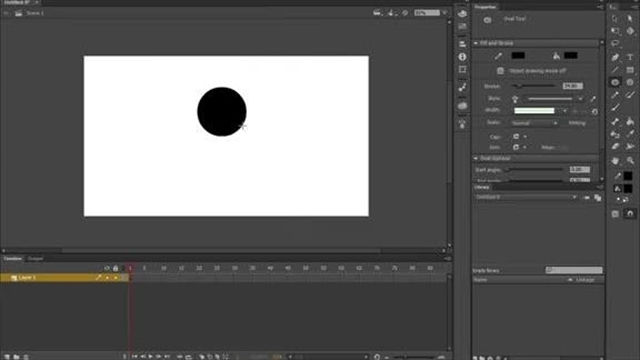Toggle Layer 1 visibility dot
The height and width of the screenshot is (360, 640).
click(x=107, y=278)
